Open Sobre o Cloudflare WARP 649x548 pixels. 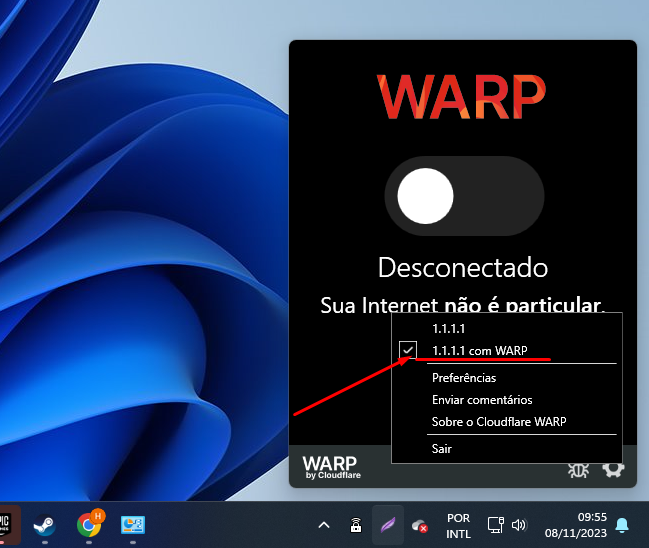[x=499, y=422]
